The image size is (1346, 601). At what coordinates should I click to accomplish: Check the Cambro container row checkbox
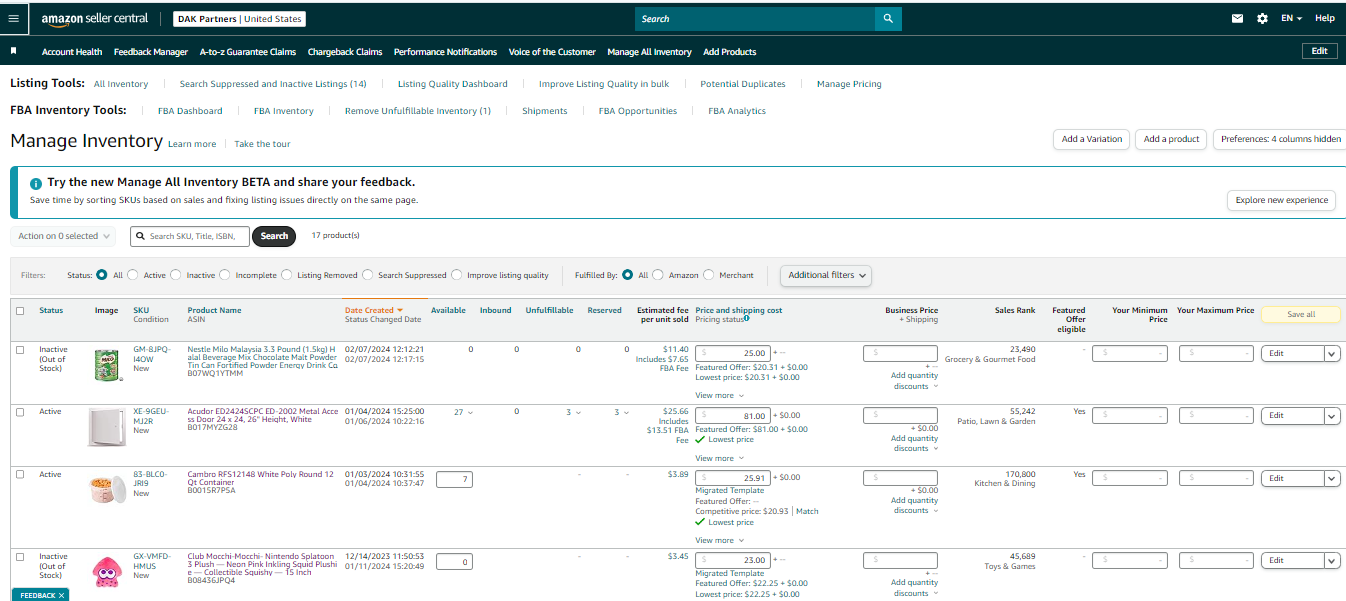point(20,474)
